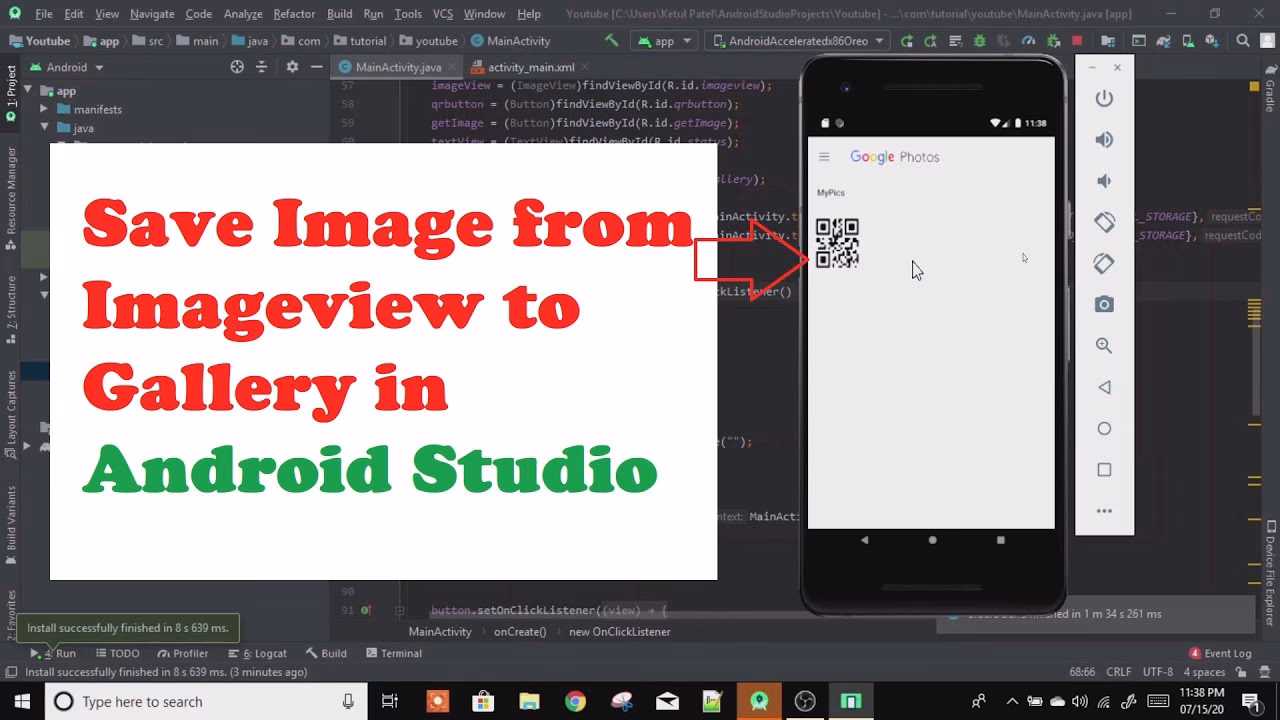Open the Event Log

coord(1220,653)
